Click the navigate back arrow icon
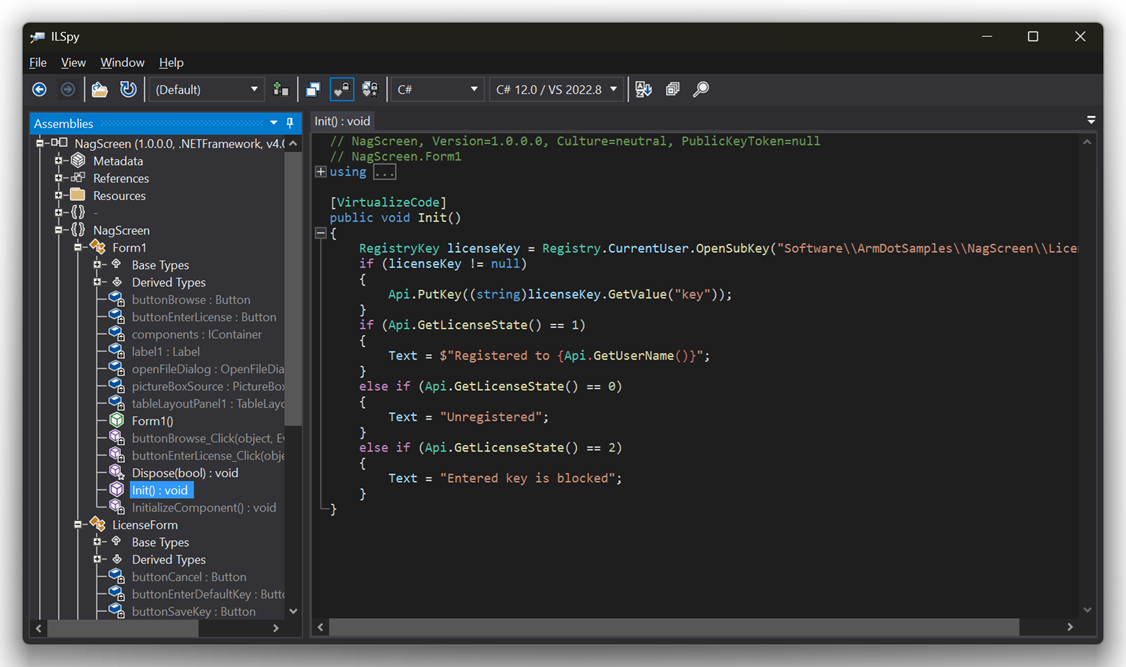Image resolution: width=1126 pixels, height=667 pixels. (x=39, y=89)
